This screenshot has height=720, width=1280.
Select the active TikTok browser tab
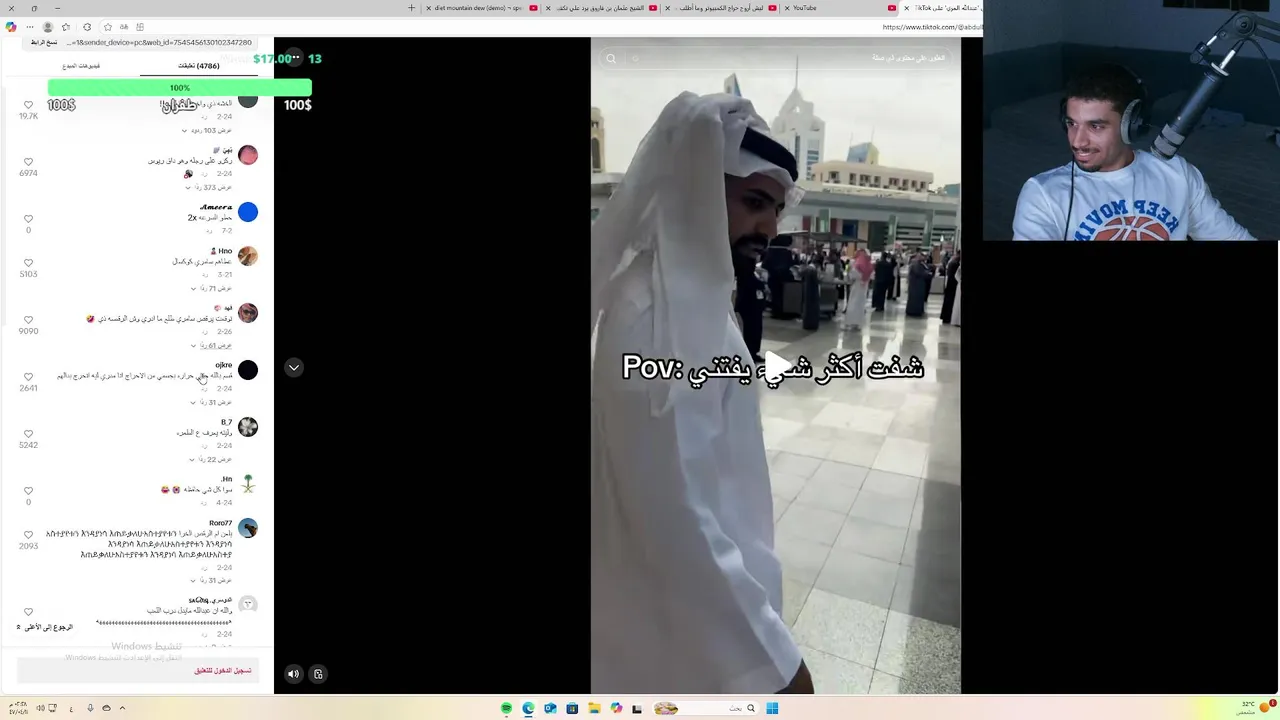pos(944,8)
